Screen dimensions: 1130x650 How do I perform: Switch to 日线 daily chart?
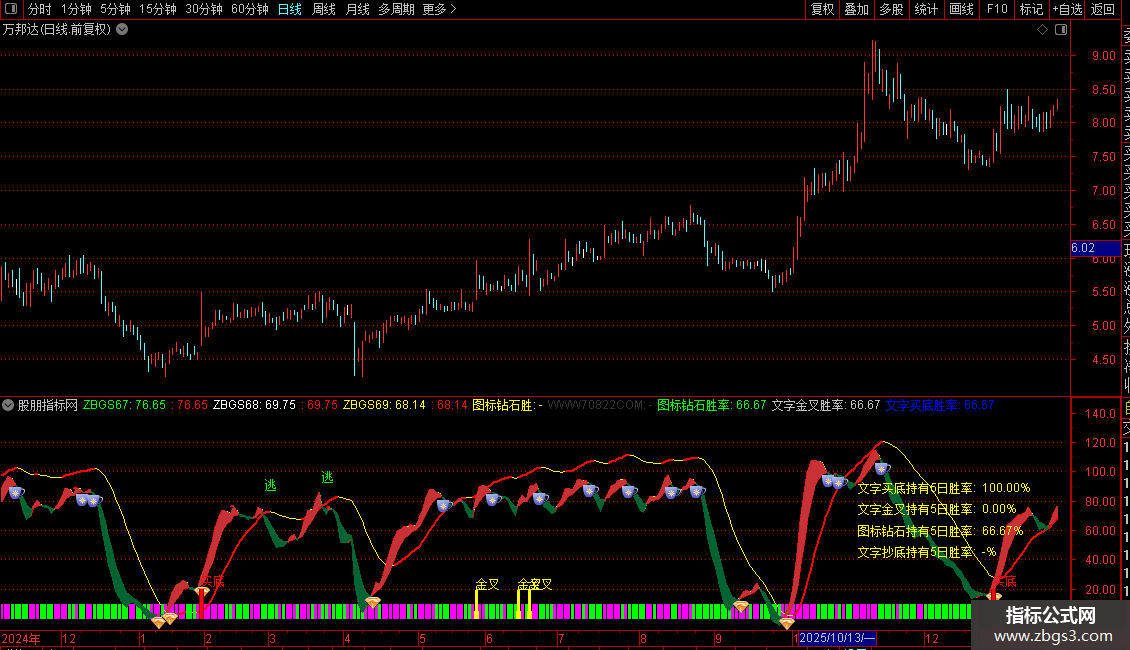coord(290,9)
